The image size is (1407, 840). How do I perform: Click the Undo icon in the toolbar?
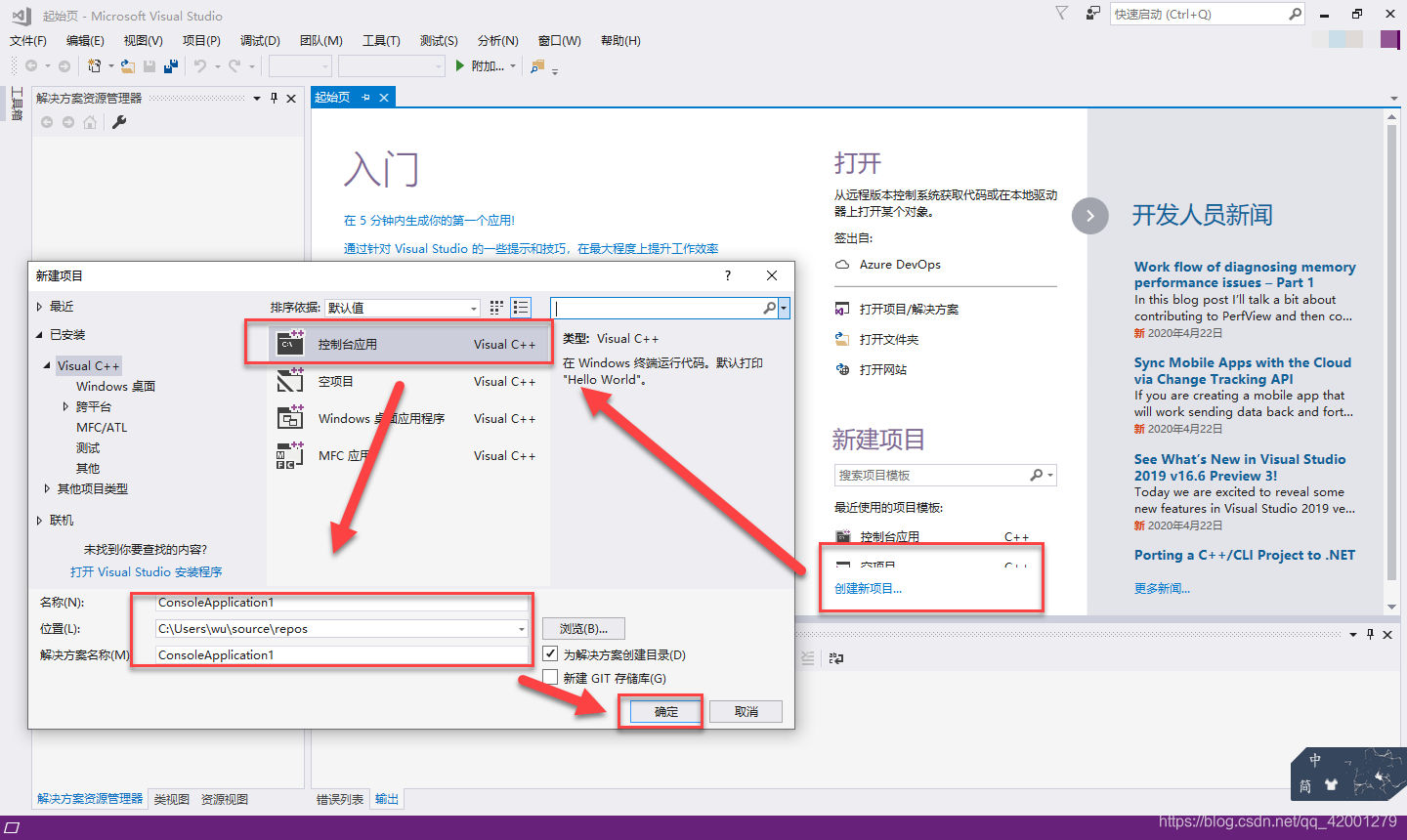tap(201, 65)
